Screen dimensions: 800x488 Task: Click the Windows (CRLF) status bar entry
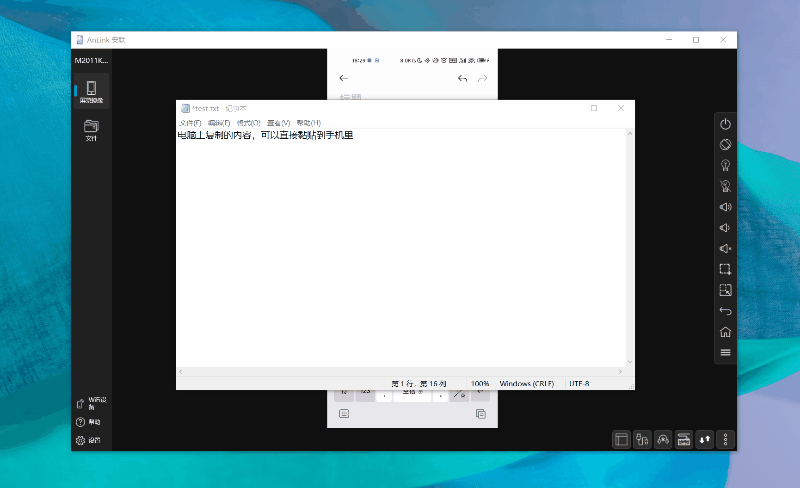pyautogui.click(x=527, y=383)
